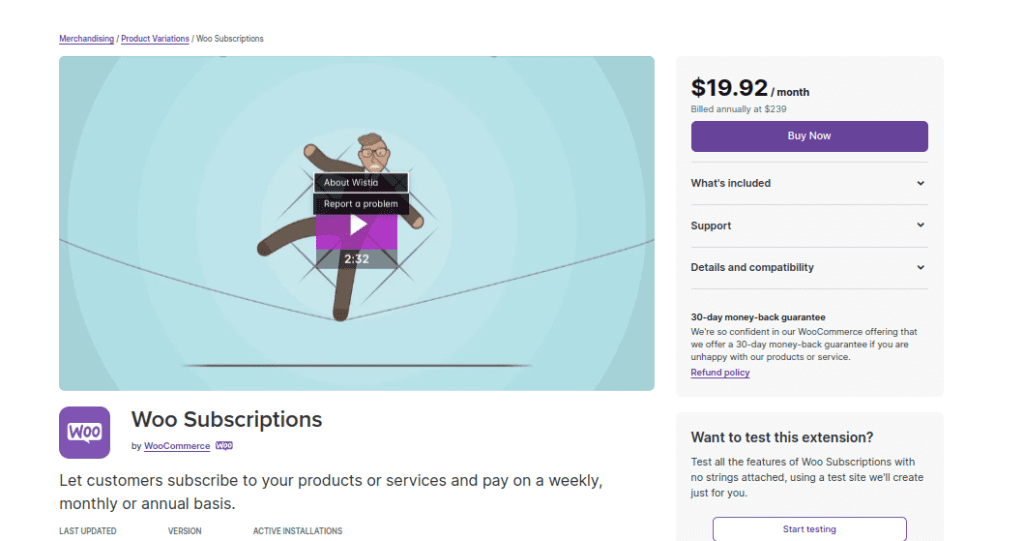Expand Details and compatibility section
Screen dimensions: 1024x541
tap(809, 268)
